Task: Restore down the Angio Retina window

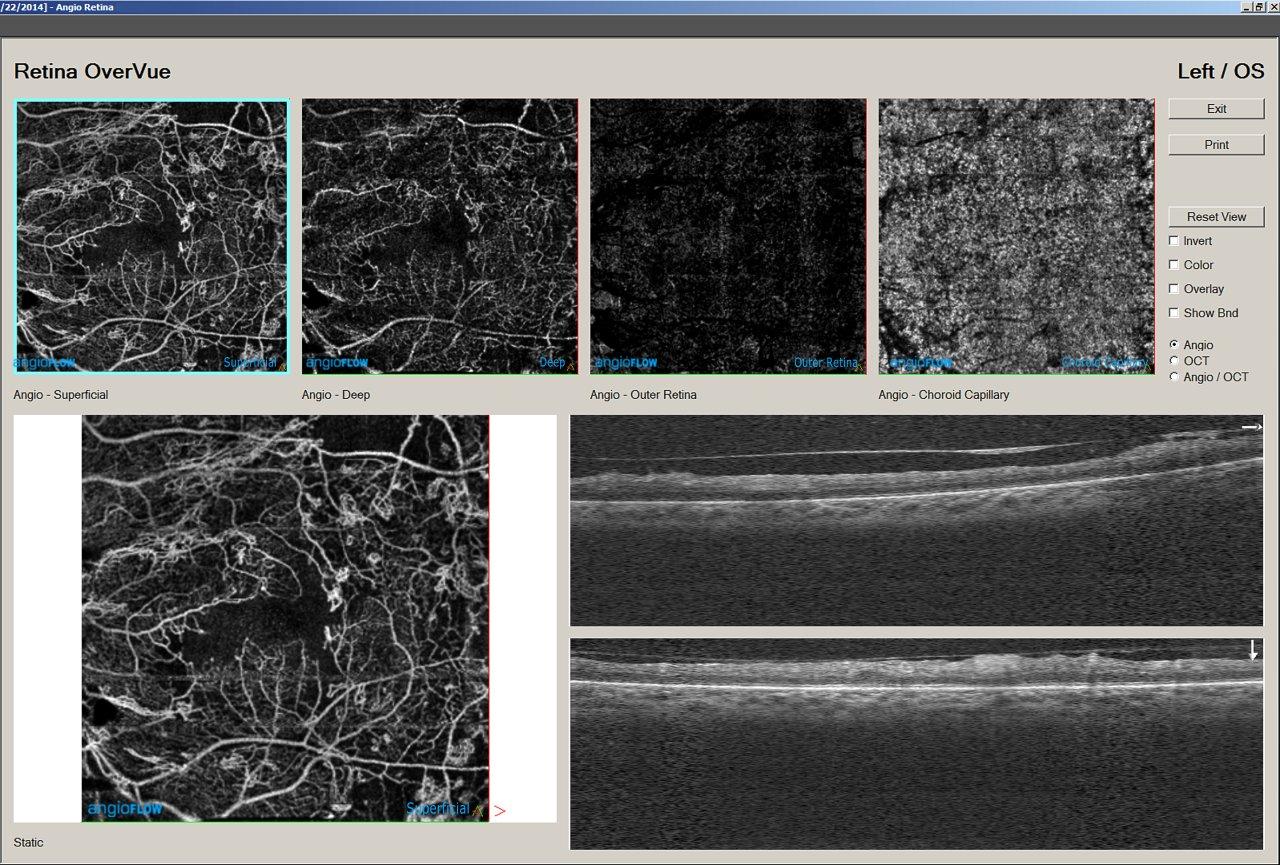Action: click(1259, 7)
